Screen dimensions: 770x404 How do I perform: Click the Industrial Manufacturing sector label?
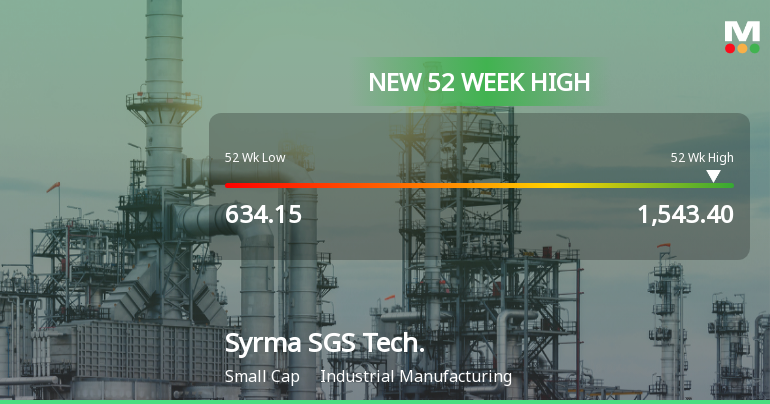pyautogui.click(x=416, y=377)
